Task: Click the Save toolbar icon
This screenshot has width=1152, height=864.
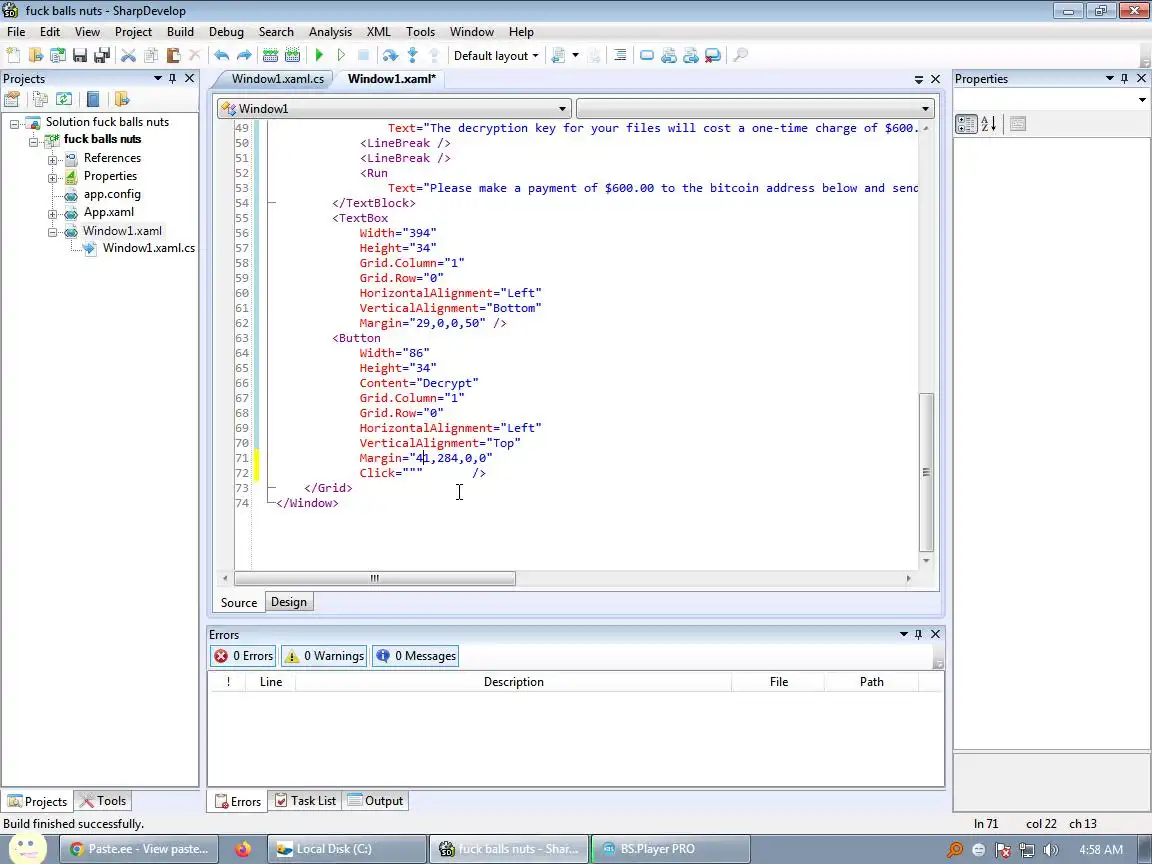Action: tap(80, 55)
